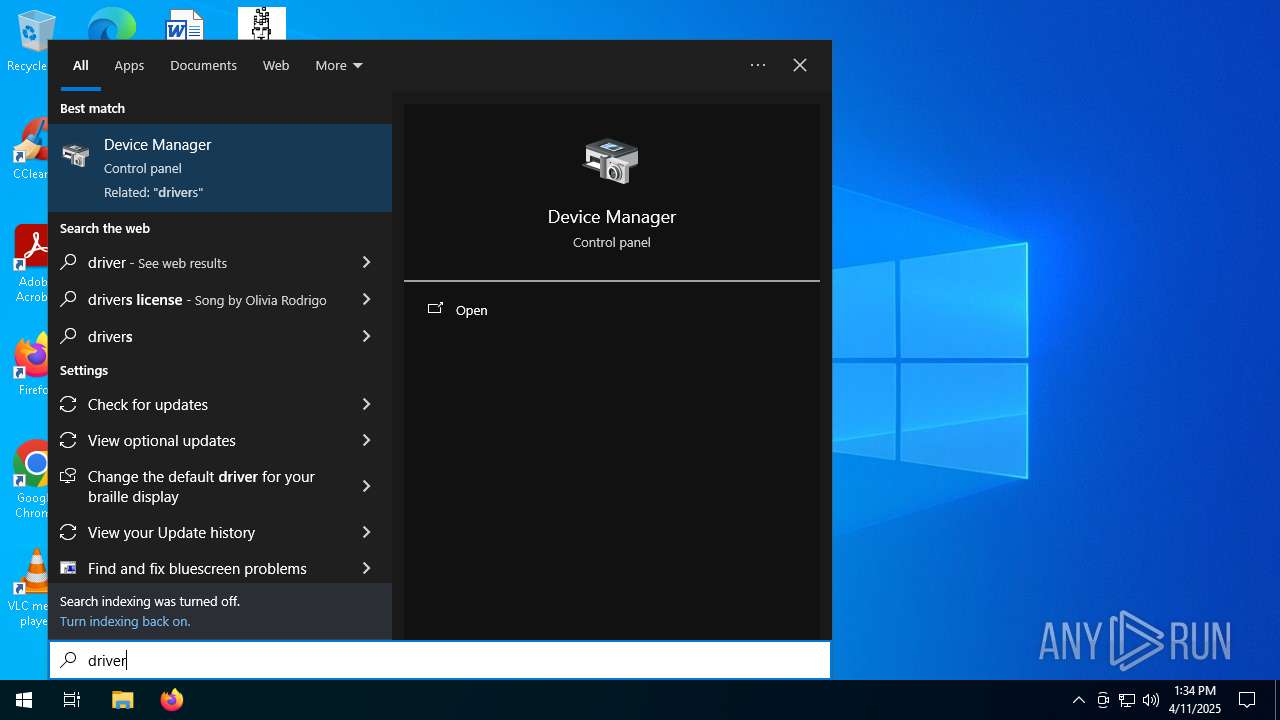Click magnifier icon in the search box
The image size is (1280, 720).
coord(69,660)
